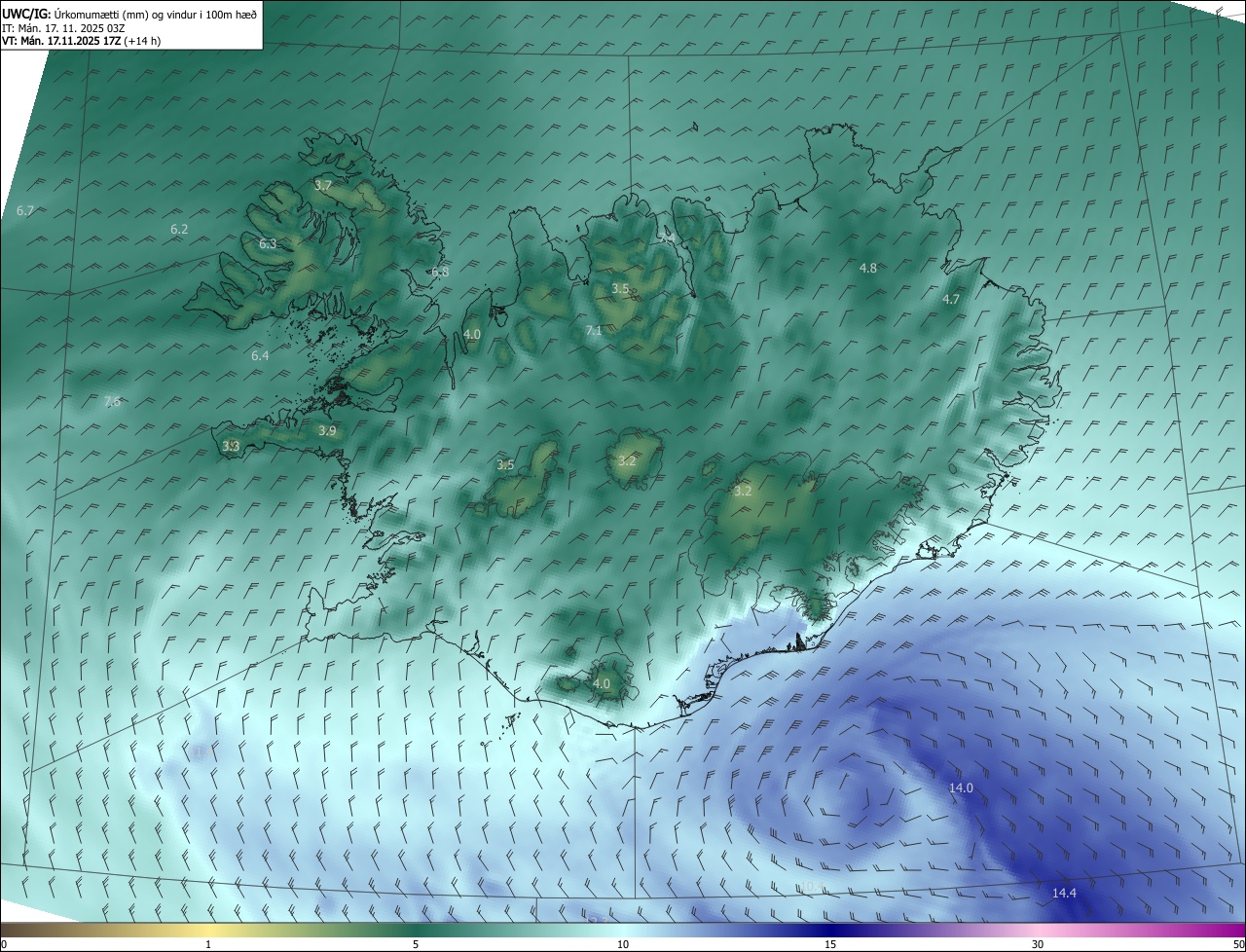
Task: Click the map value 7.1
Action: tap(594, 331)
